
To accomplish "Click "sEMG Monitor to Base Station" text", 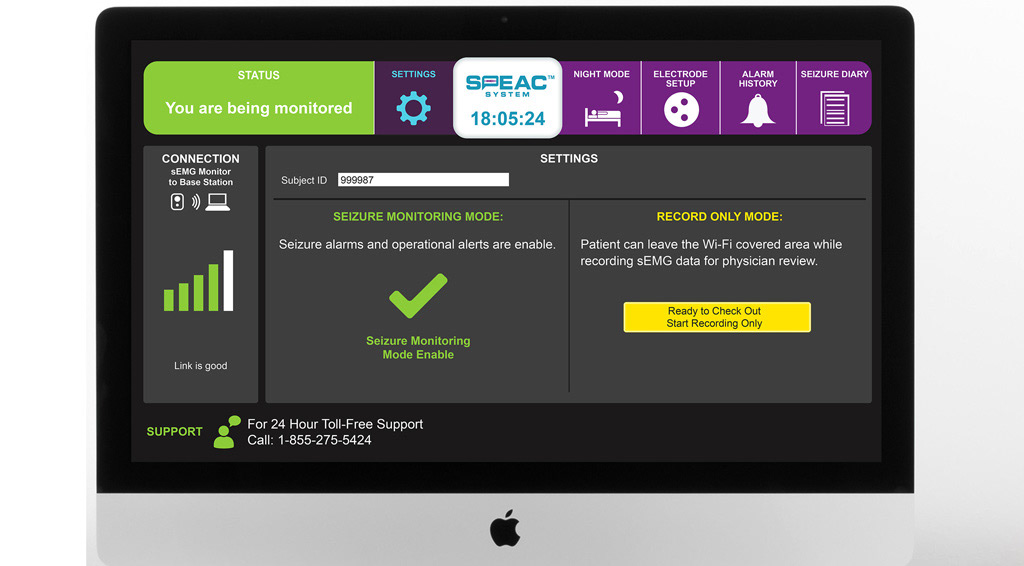I will tap(200, 177).
